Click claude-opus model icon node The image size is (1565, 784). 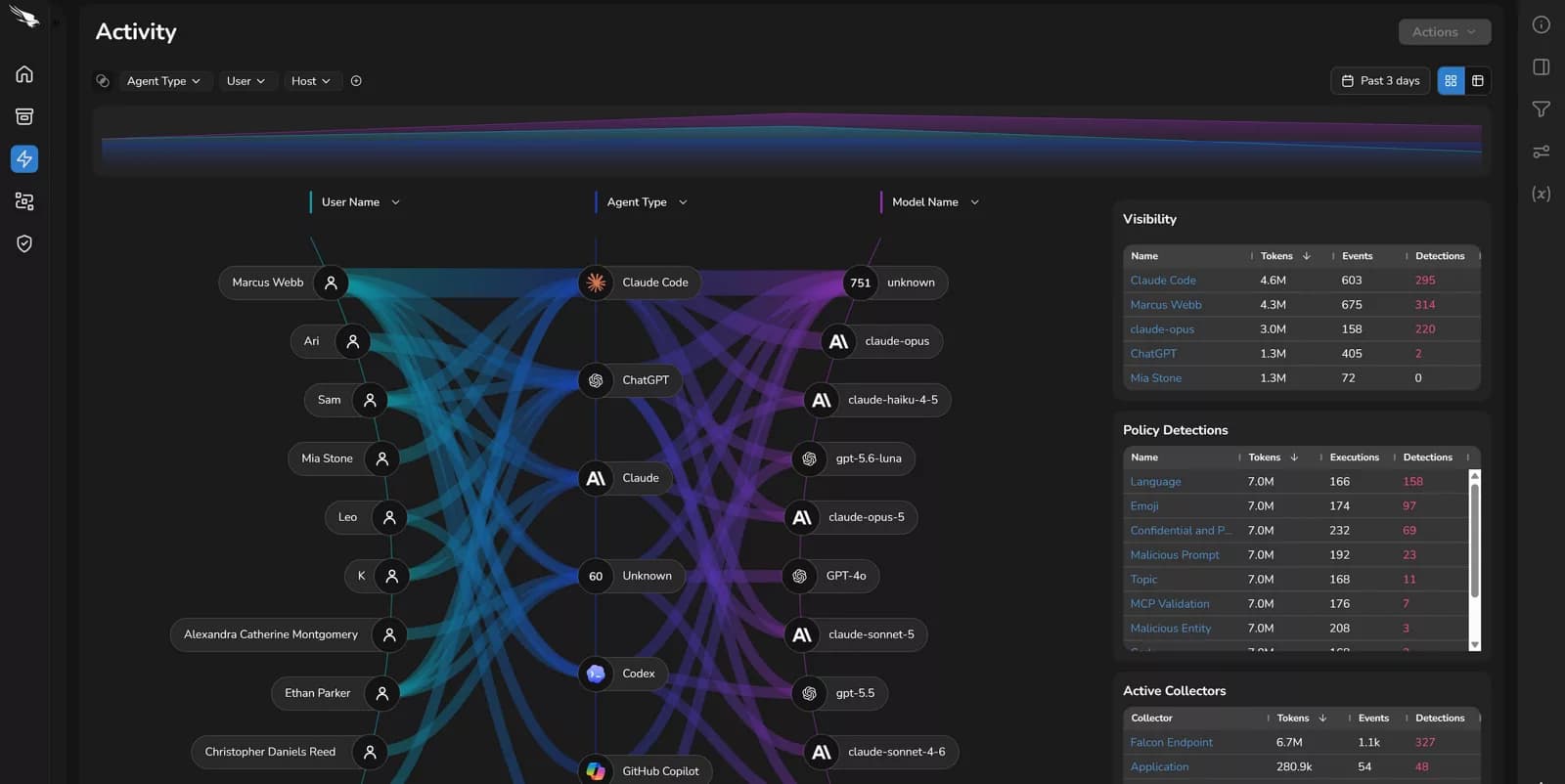(838, 341)
